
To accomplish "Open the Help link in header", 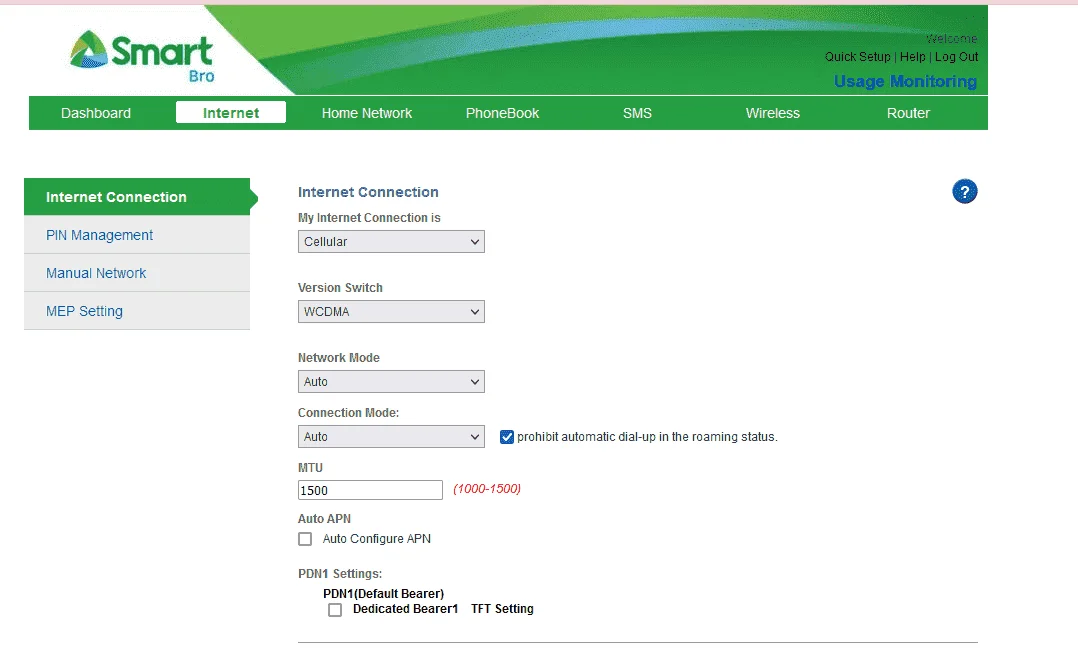I will tap(912, 57).
